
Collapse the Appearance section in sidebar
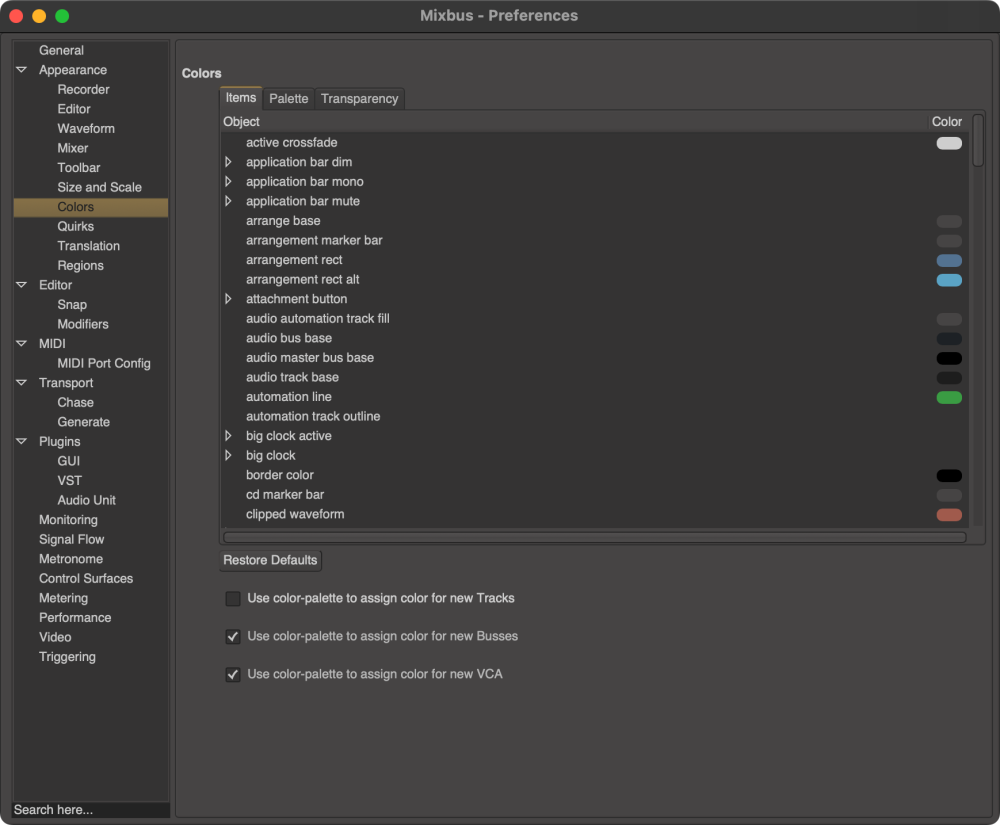pos(21,69)
